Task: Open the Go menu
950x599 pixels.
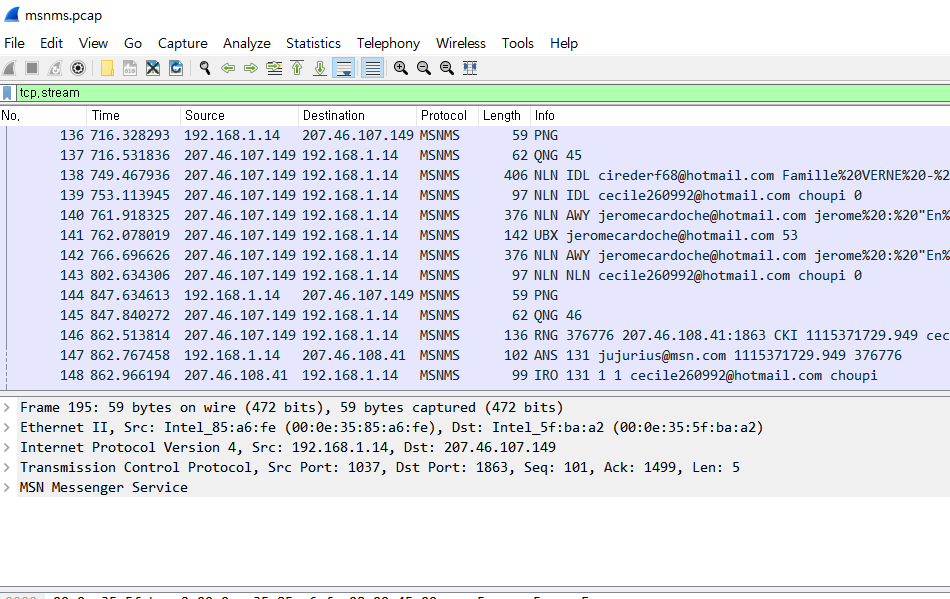Action: point(133,43)
